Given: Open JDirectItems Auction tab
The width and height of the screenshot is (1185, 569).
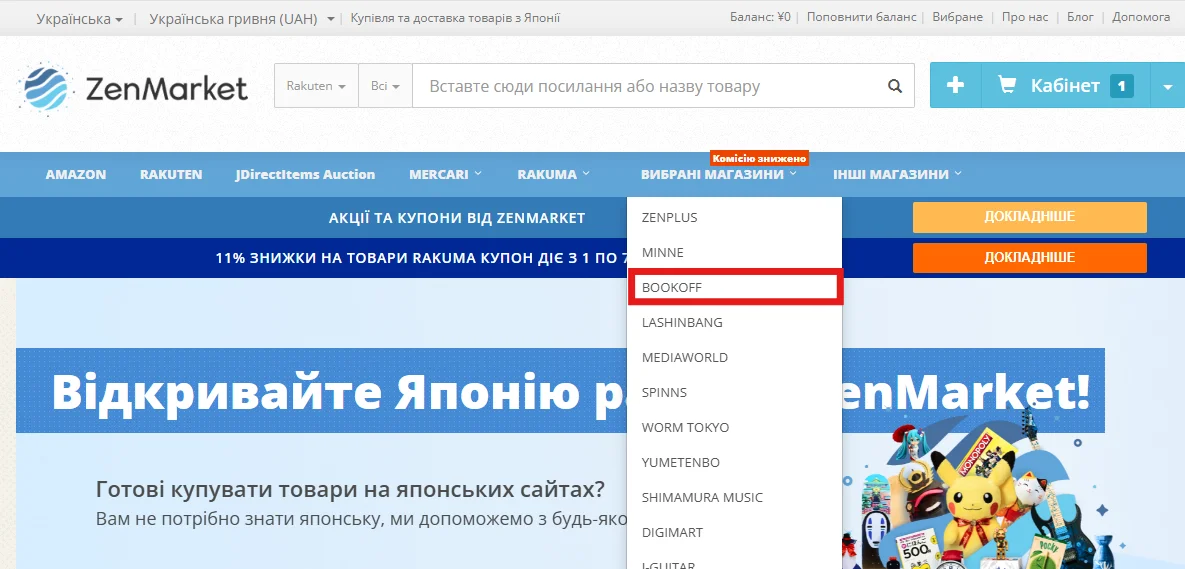Looking at the screenshot, I should [x=305, y=175].
